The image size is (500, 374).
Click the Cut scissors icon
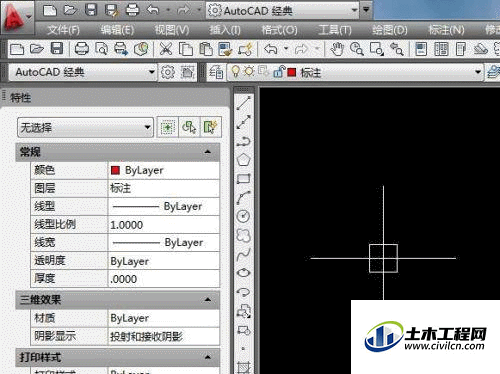(x=166, y=49)
